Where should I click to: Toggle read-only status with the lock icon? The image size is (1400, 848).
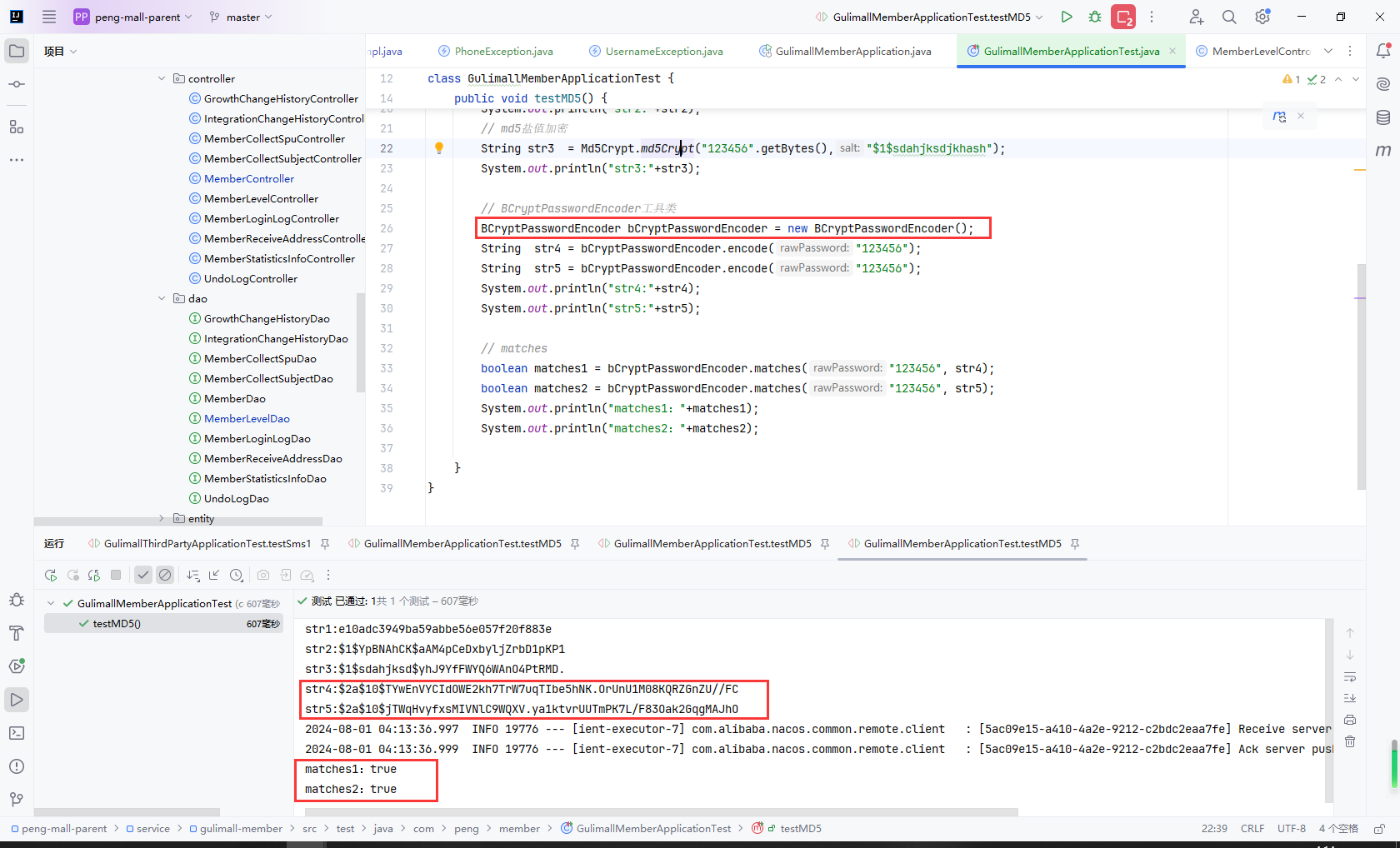coord(1379,829)
